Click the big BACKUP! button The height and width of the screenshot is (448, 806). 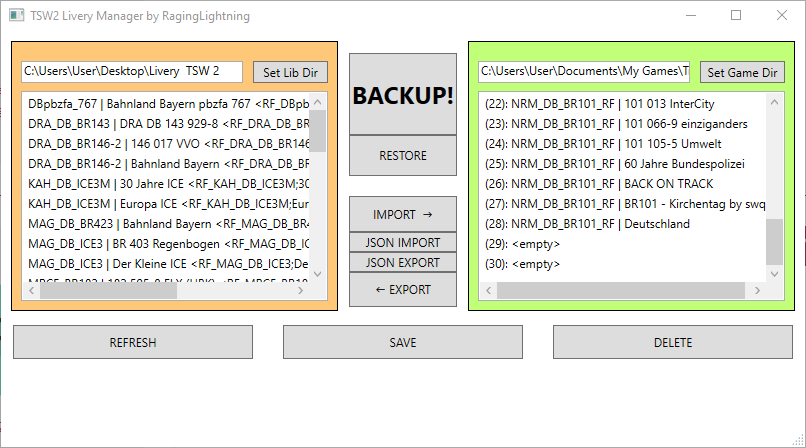(x=403, y=96)
